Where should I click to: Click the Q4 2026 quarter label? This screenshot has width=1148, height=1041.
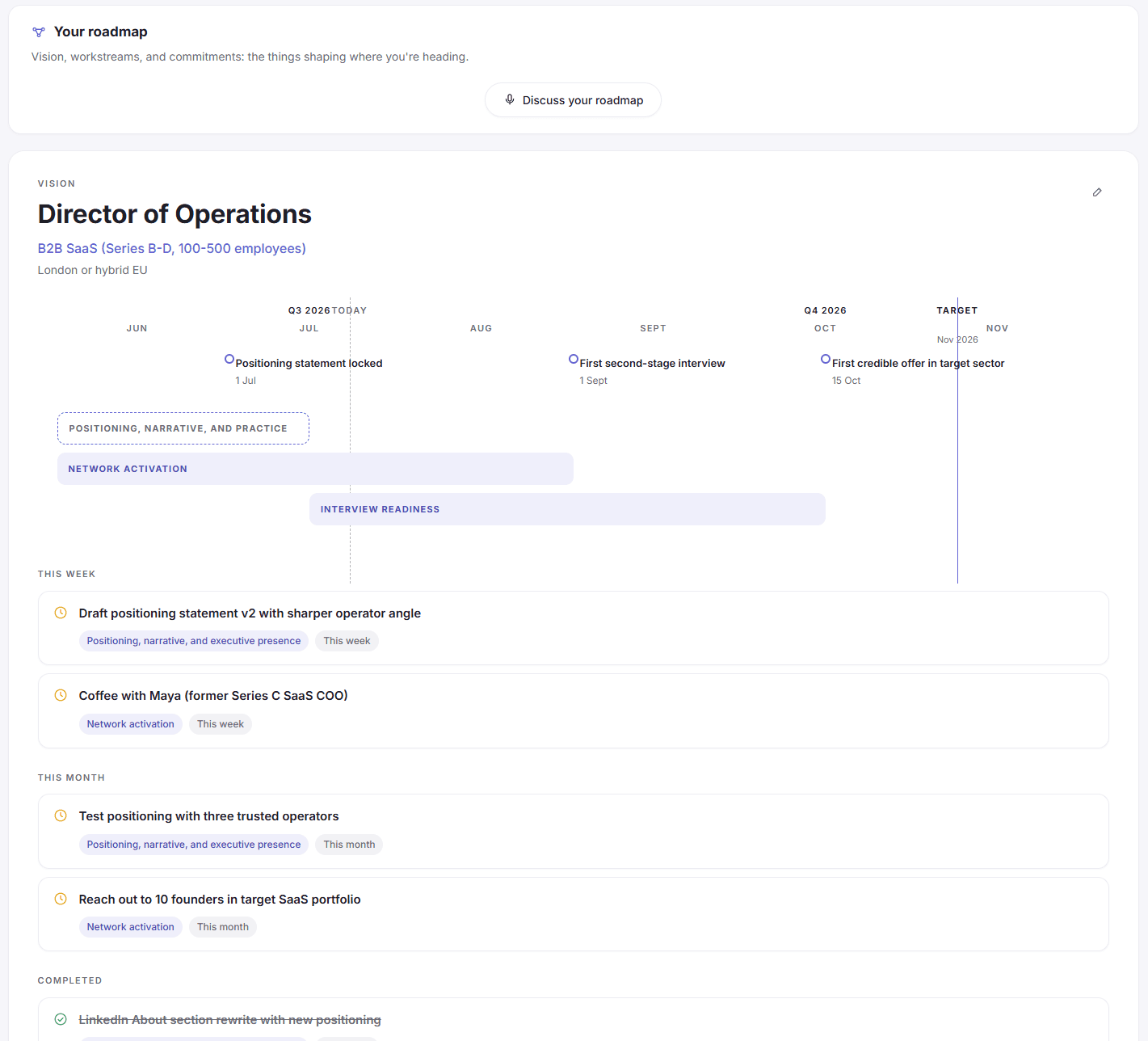[x=826, y=310]
